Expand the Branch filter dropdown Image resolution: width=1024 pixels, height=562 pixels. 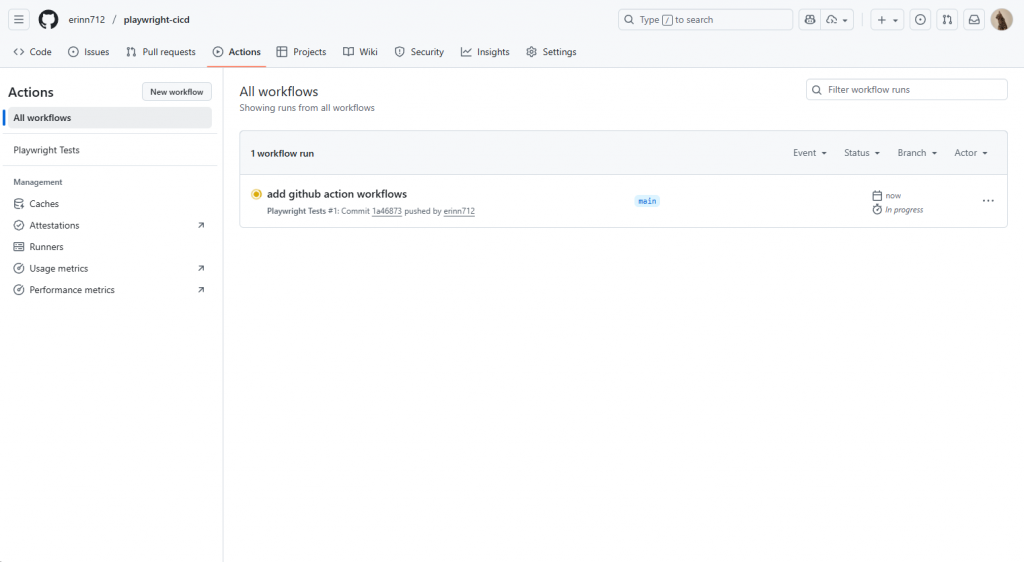pyautogui.click(x=918, y=153)
